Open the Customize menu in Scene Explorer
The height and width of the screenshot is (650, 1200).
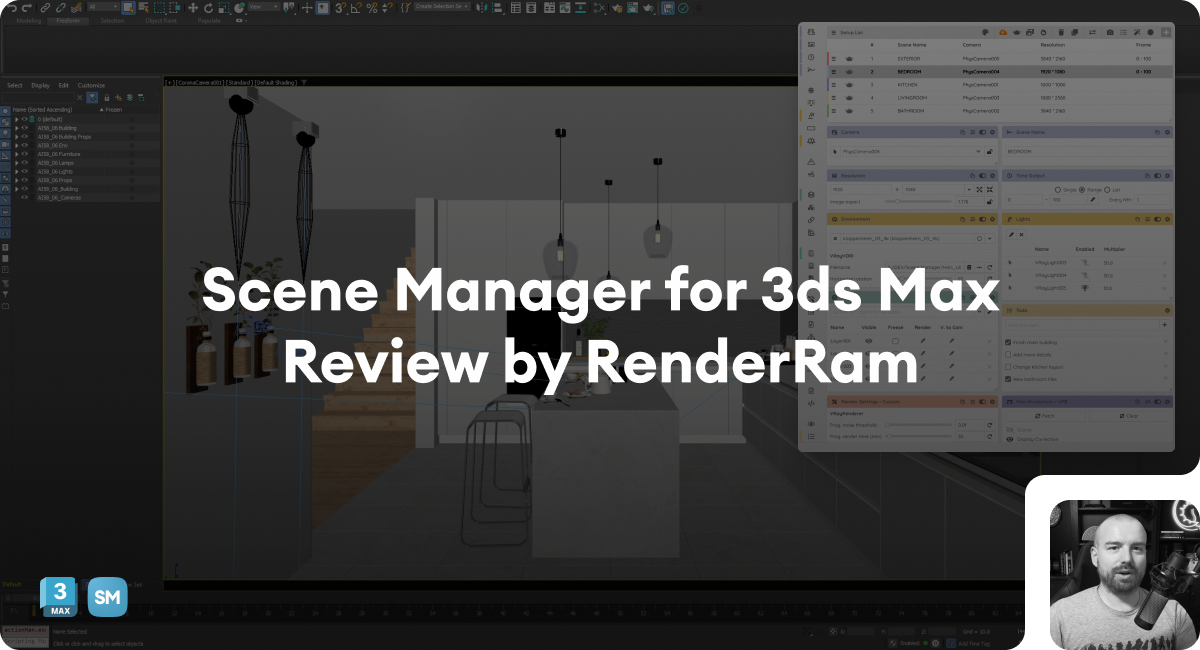point(91,86)
